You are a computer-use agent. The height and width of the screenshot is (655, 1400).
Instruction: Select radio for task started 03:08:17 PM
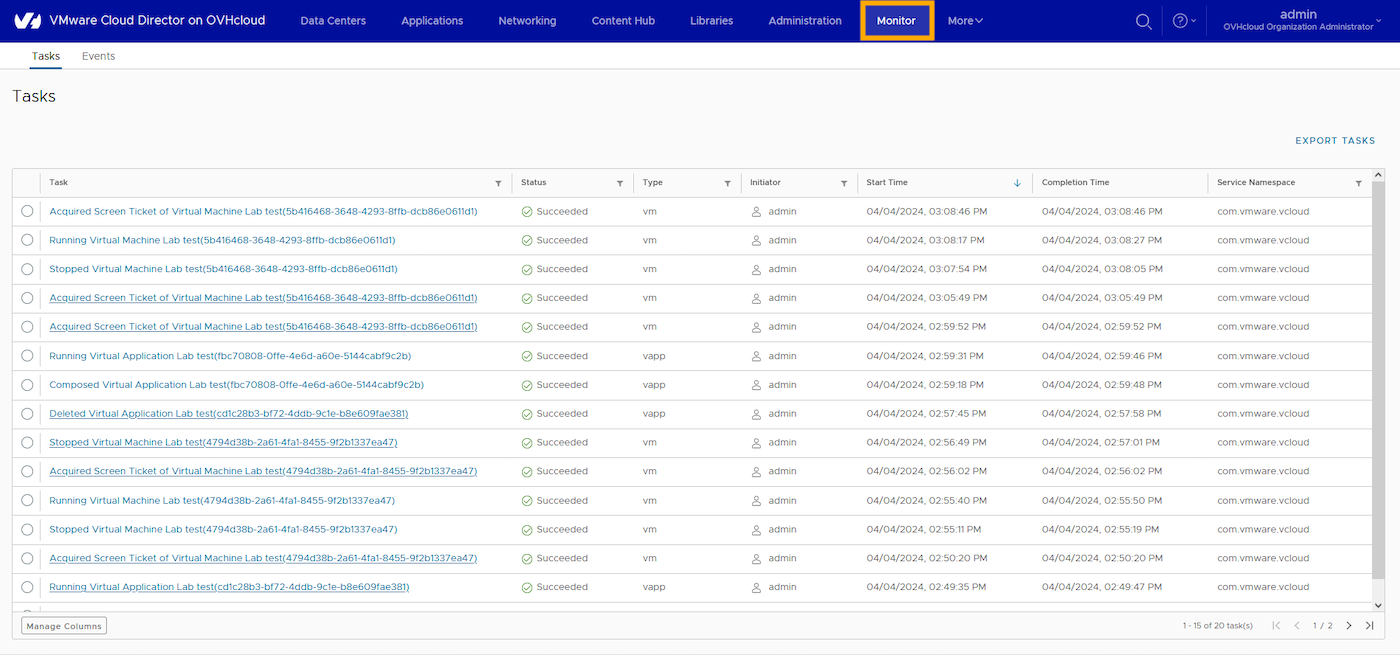[27, 241]
